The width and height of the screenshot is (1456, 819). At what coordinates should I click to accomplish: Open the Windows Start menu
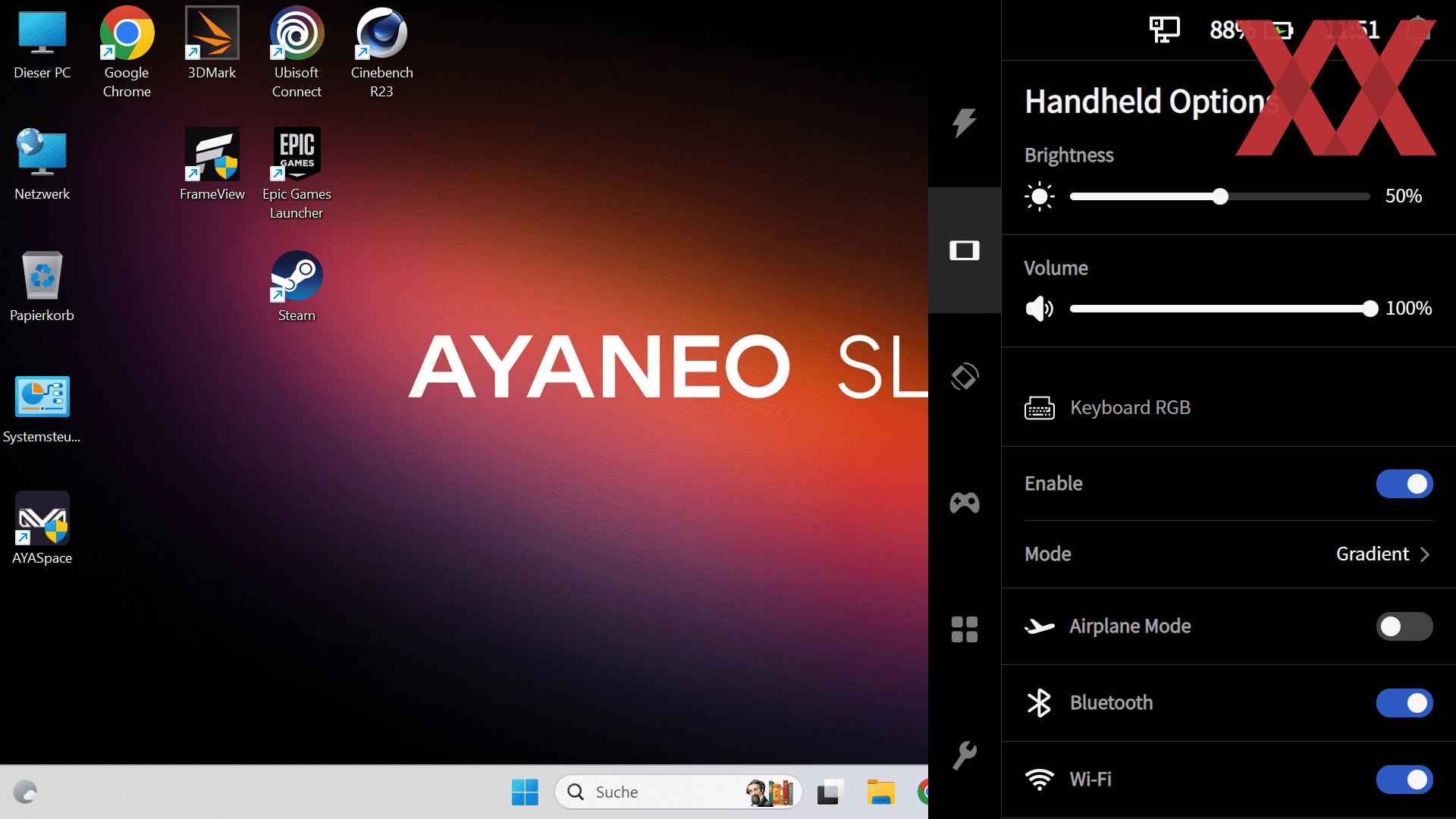(525, 792)
